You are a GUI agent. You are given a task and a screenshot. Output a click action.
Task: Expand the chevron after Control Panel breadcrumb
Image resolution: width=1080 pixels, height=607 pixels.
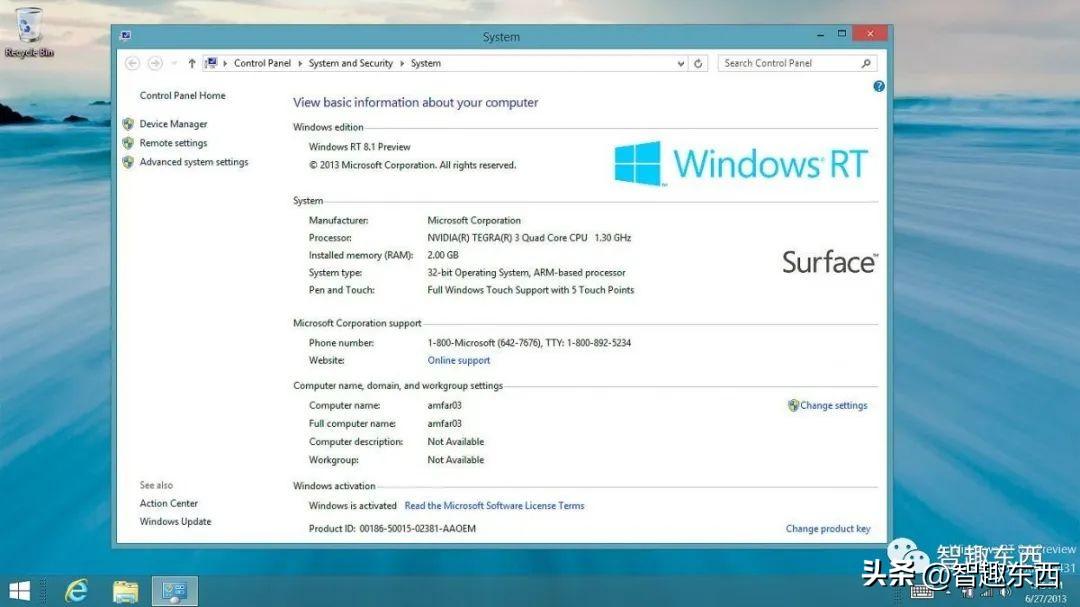[300, 63]
